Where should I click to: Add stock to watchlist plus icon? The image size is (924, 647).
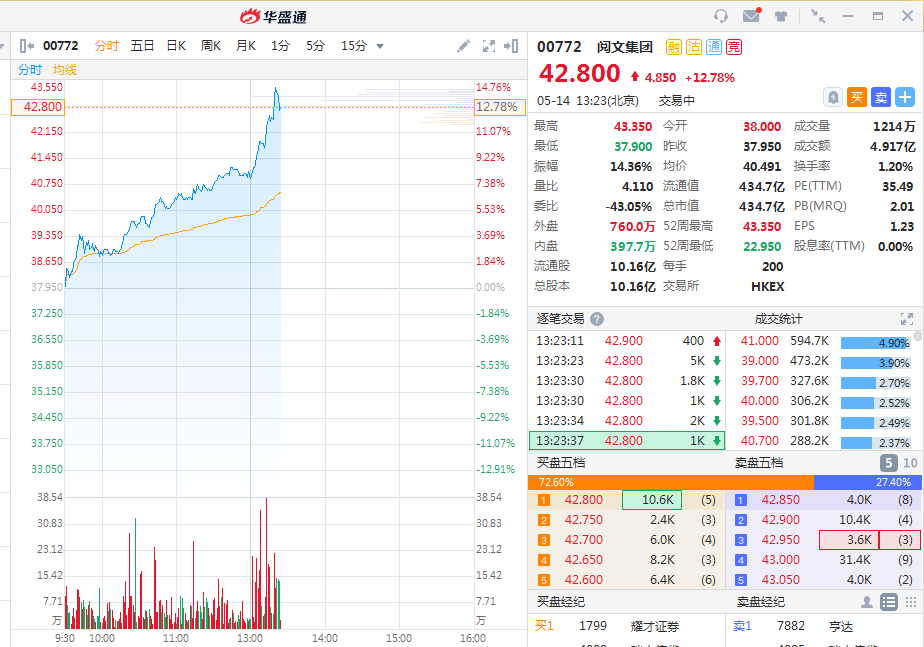click(x=905, y=97)
